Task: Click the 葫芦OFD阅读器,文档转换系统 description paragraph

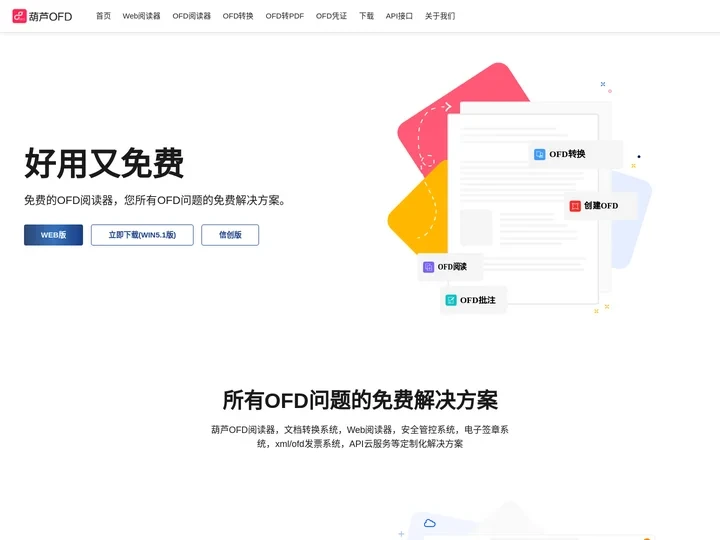Action: pyautogui.click(x=360, y=437)
